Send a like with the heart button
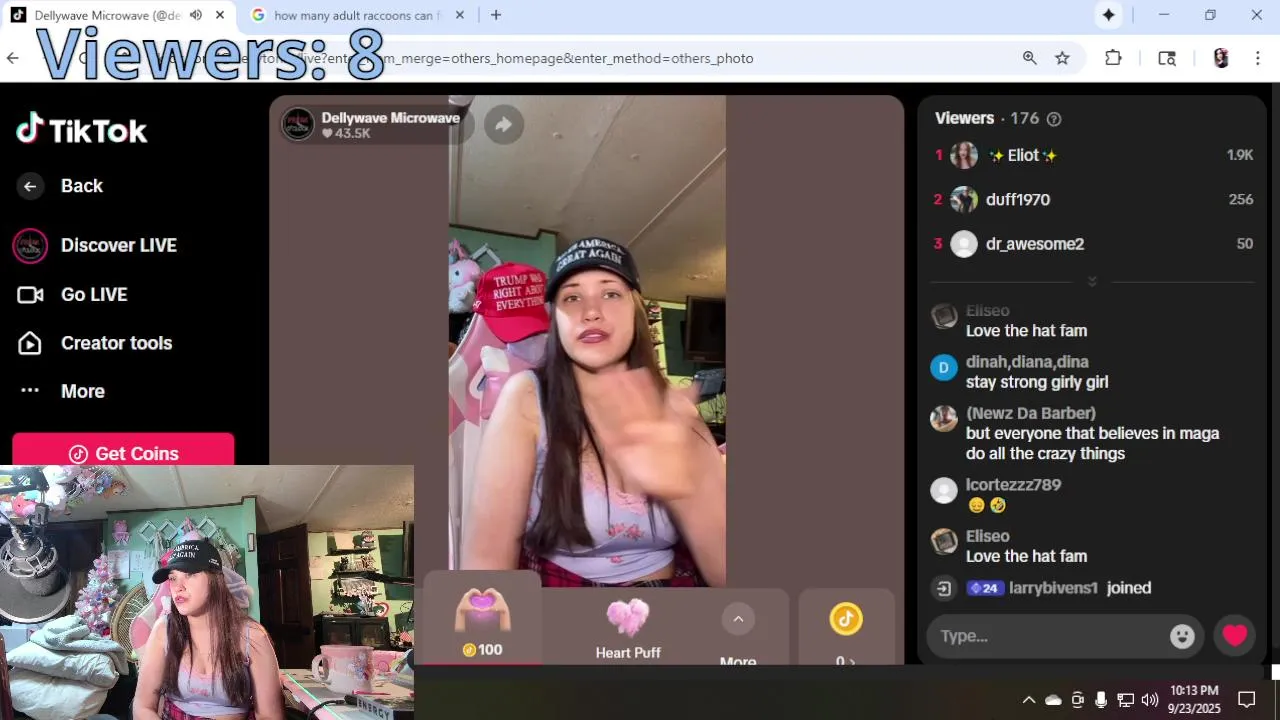Image resolution: width=1280 pixels, height=720 pixels. coord(1235,635)
